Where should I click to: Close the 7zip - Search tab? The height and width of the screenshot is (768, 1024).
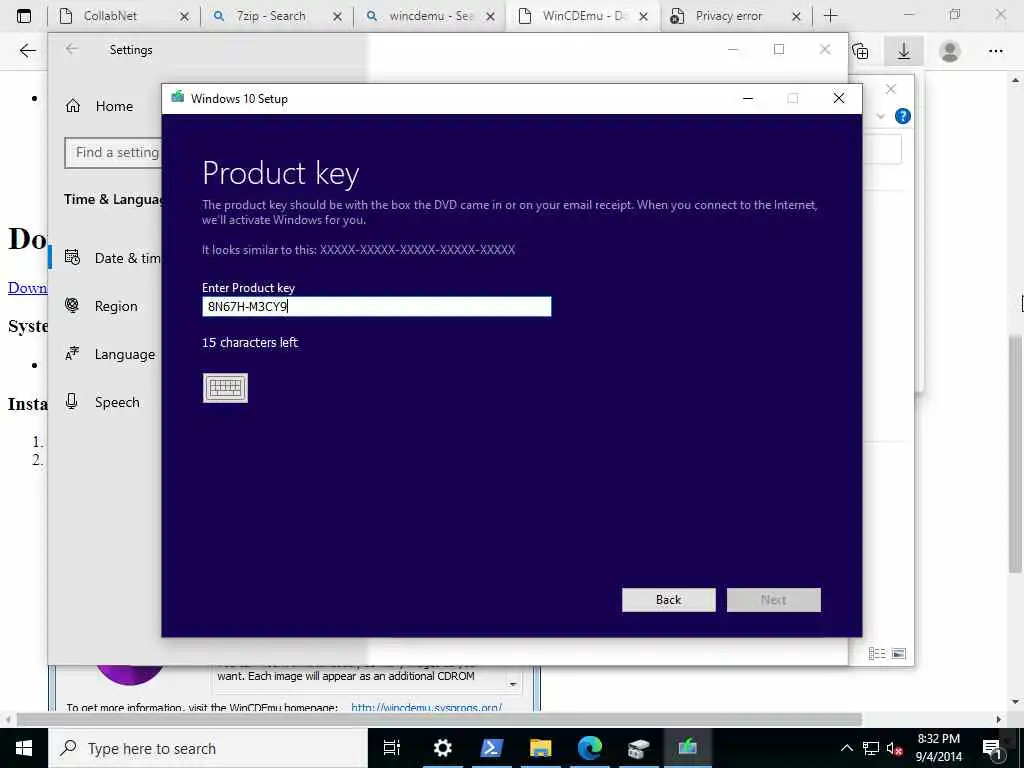[x=337, y=16]
